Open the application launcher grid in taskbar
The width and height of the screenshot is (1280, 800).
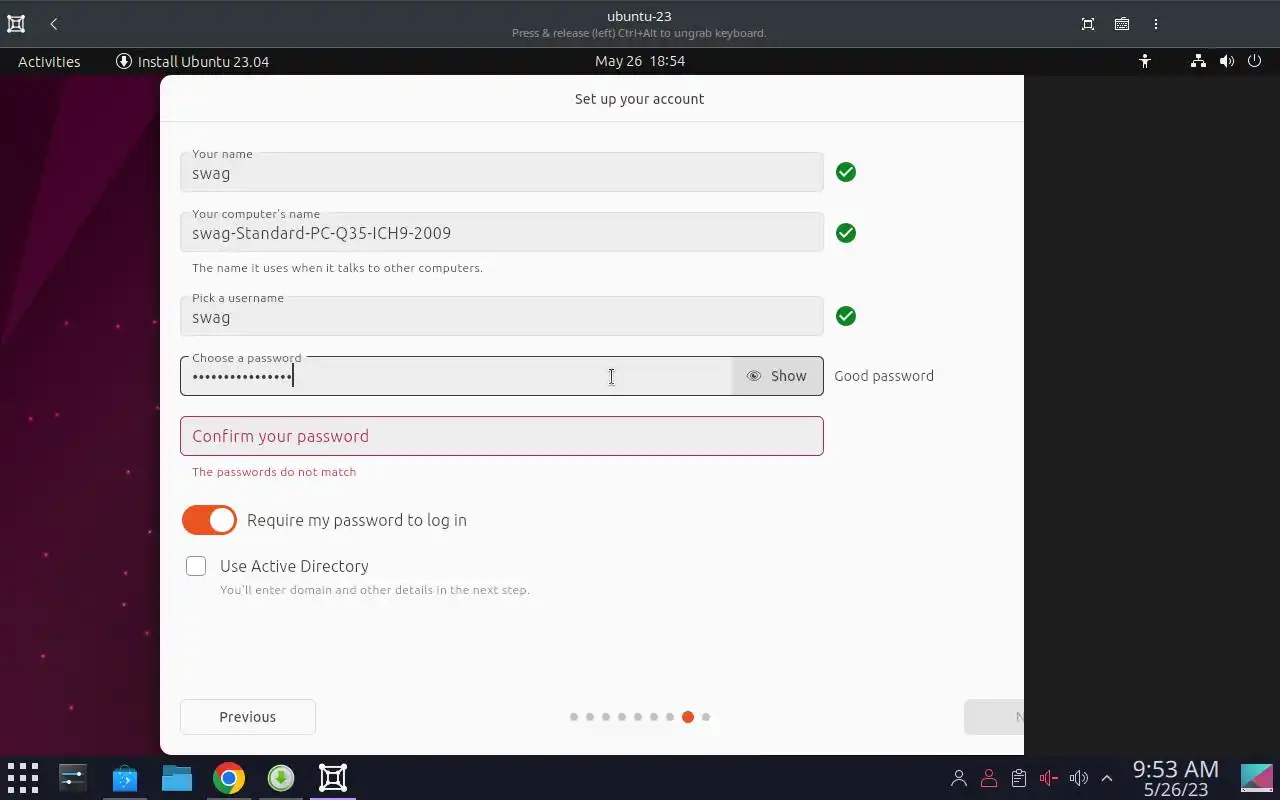pyautogui.click(x=22, y=778)
